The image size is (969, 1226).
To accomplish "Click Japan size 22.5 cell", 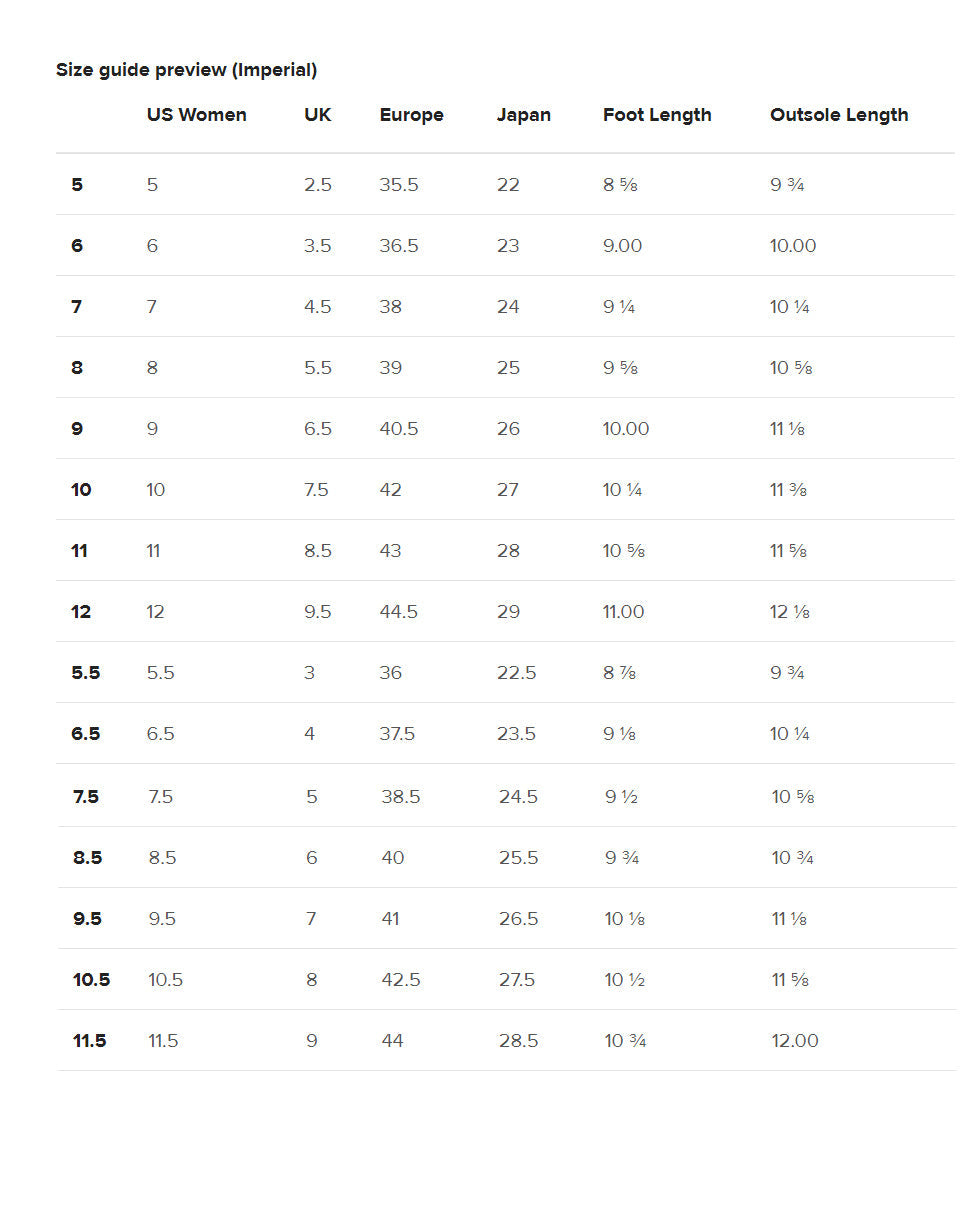I will (516, 673).
